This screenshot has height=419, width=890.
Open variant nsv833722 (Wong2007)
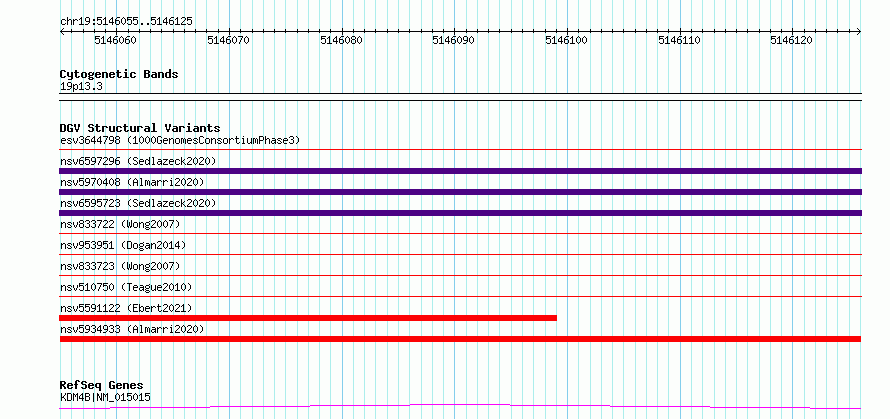click(120, 224)
